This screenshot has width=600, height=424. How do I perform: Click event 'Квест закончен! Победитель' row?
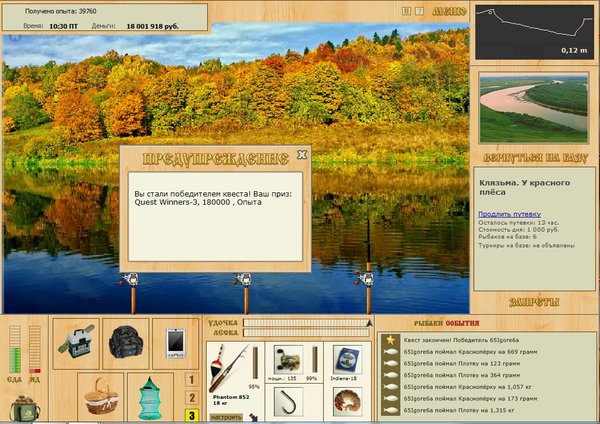tap(461, 340)
